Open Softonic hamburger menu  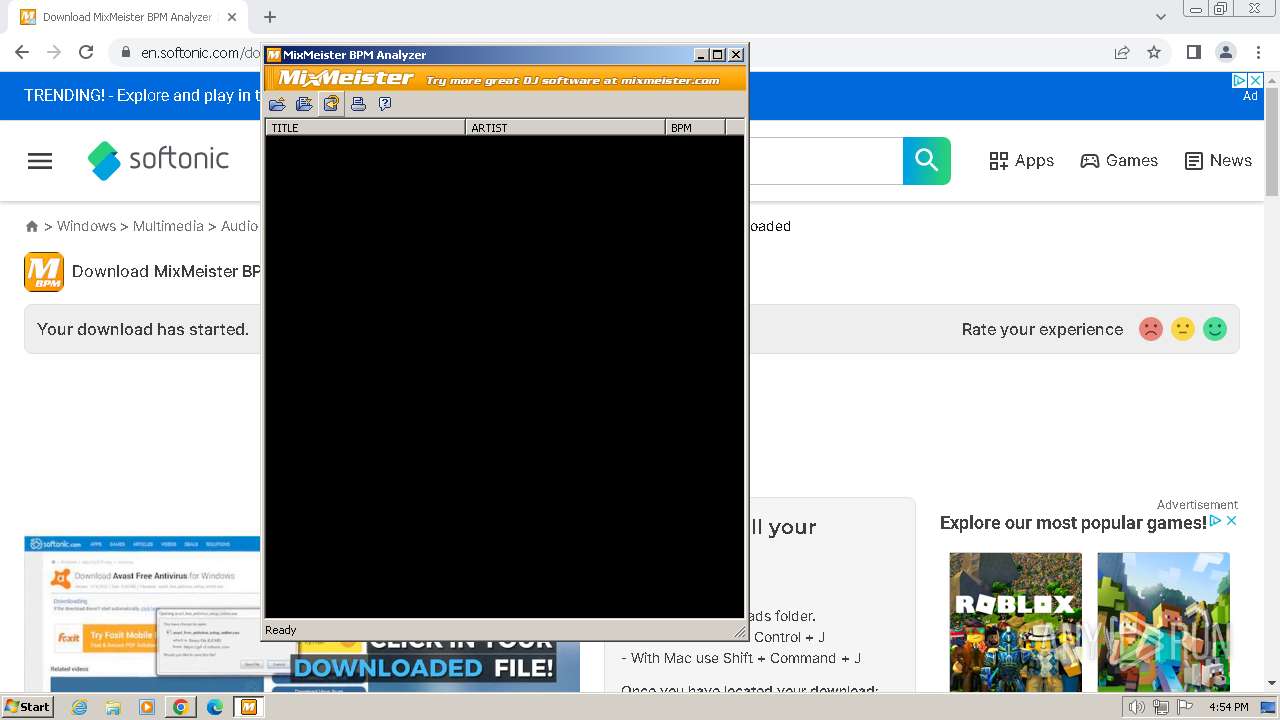40,161
